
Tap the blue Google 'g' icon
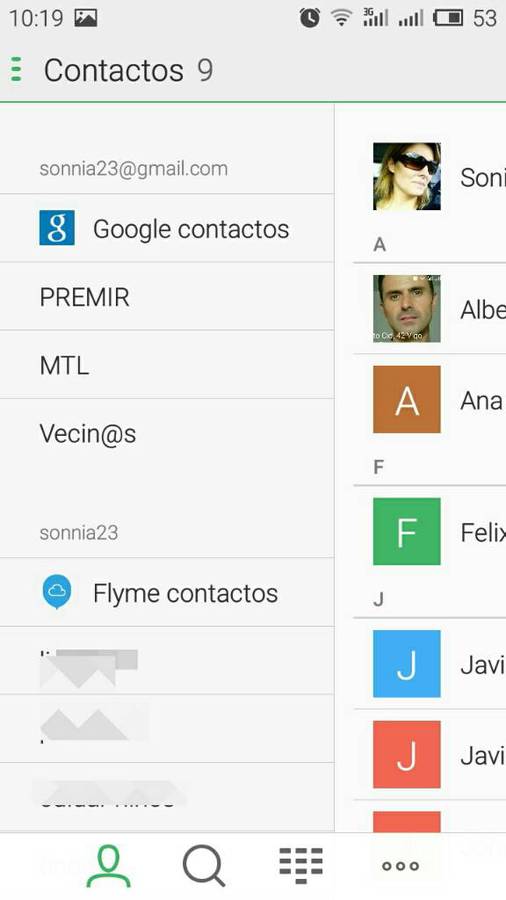click(x=57, y=228)
